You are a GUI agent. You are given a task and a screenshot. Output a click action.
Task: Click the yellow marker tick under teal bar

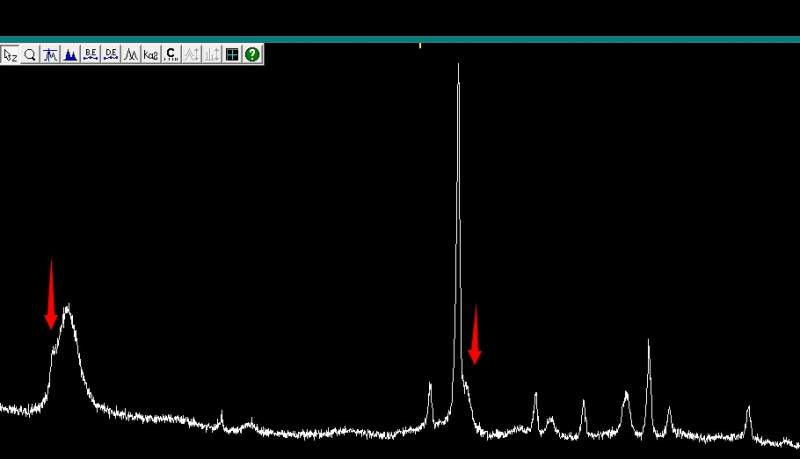(420, 46)
